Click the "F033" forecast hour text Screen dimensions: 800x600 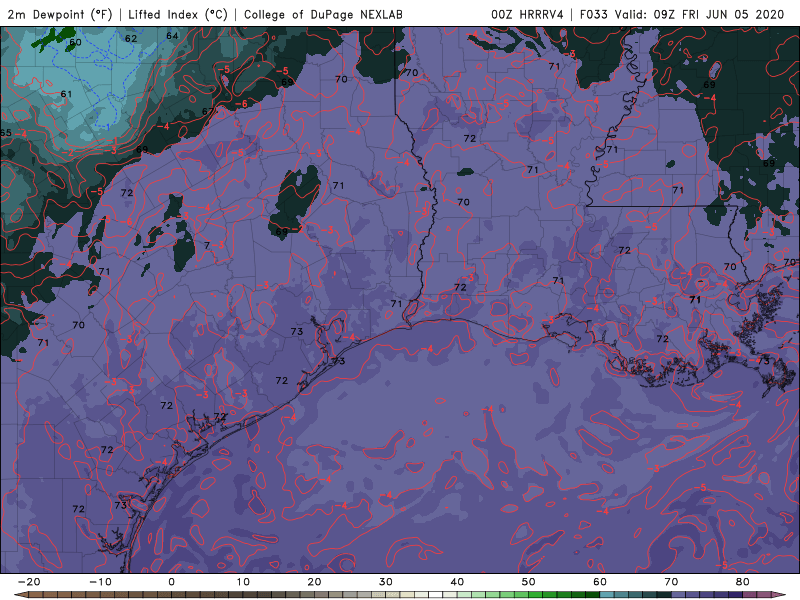coord(594,15)
